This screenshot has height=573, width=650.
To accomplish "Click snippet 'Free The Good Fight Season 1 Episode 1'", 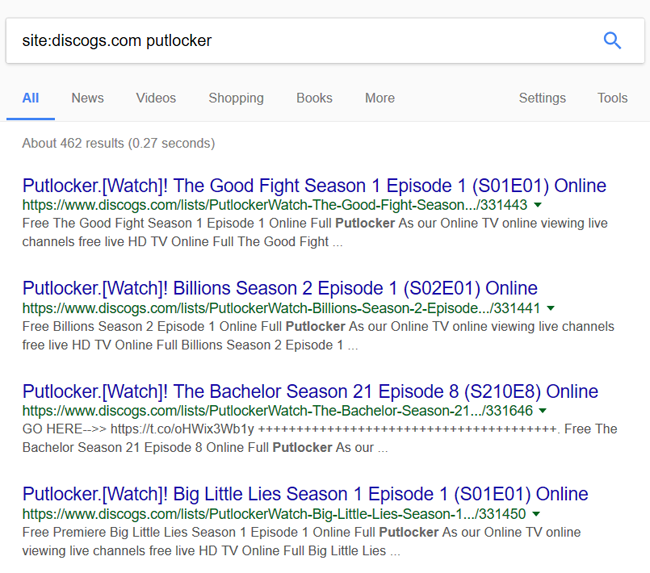I will coord(315,232).
